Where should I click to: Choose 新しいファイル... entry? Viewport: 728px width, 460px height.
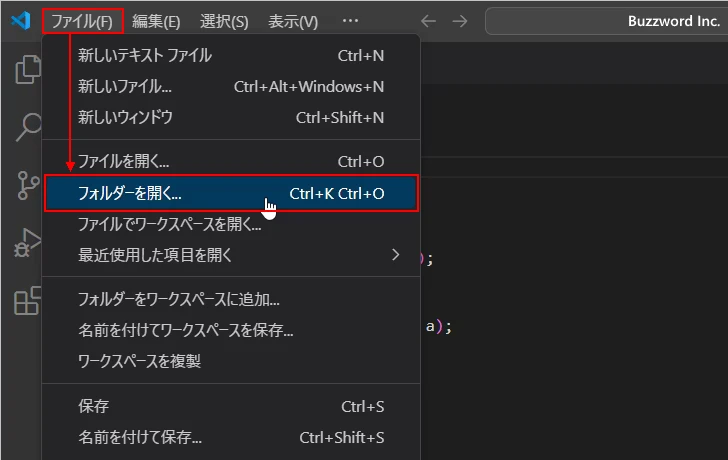click(231, 87)
